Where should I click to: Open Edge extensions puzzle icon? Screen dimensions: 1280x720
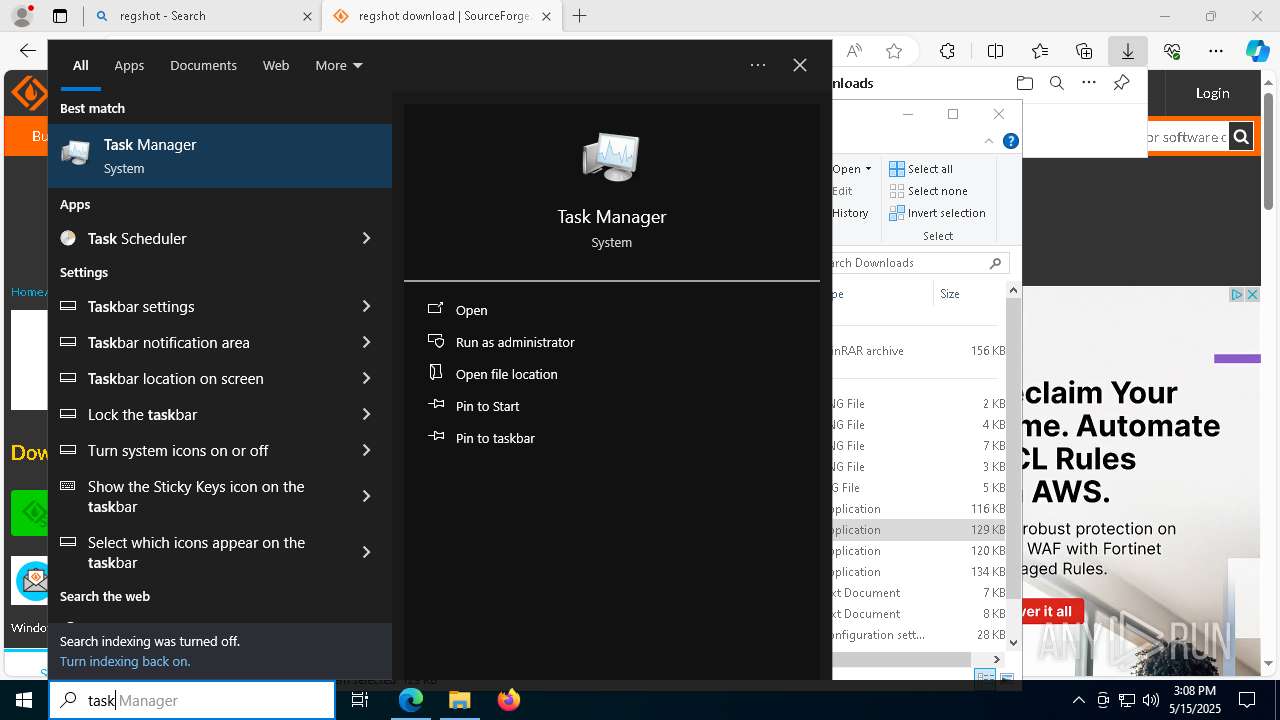(x=947, y=51)
